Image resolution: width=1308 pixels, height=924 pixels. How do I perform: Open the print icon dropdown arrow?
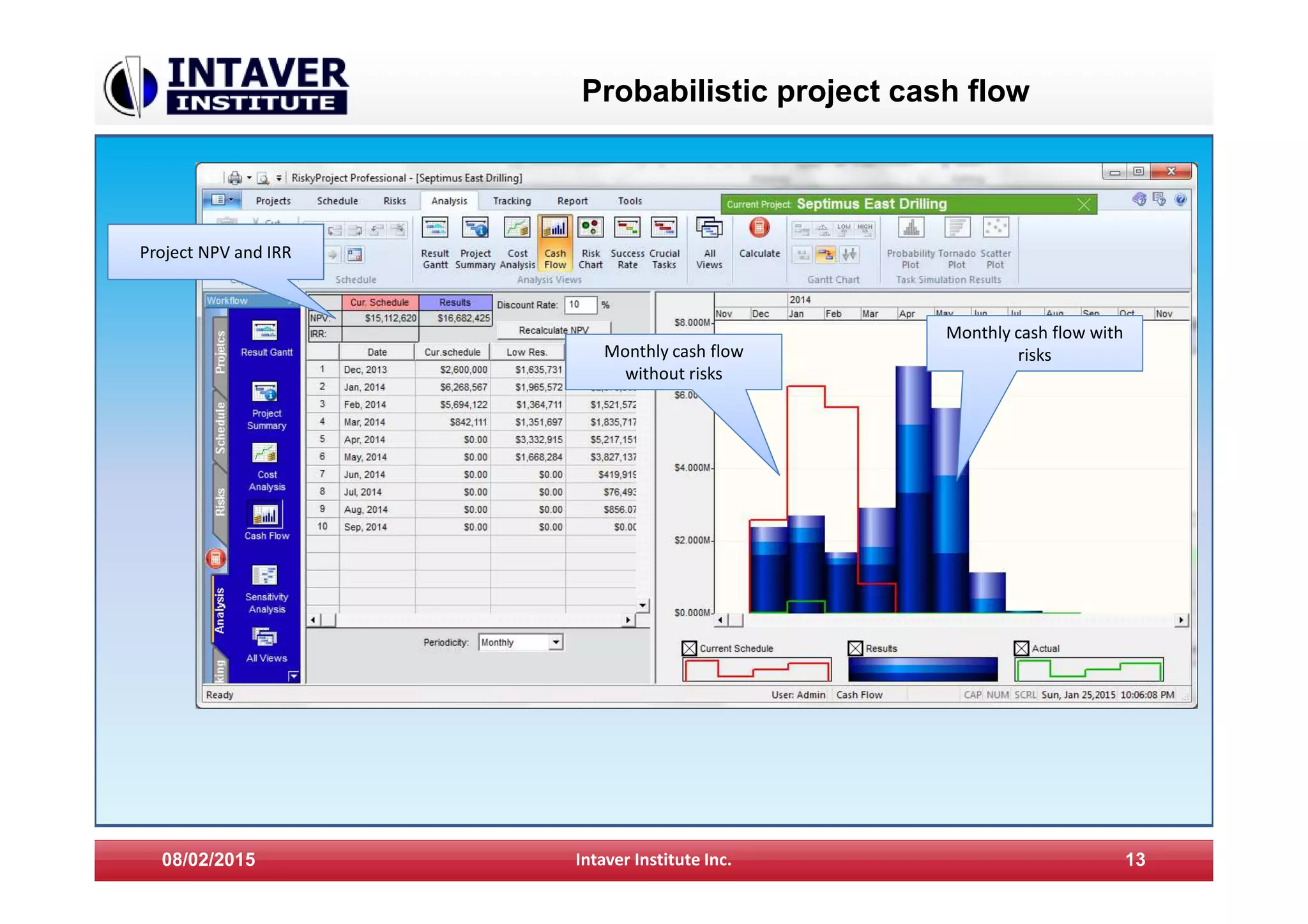(249, 178)
